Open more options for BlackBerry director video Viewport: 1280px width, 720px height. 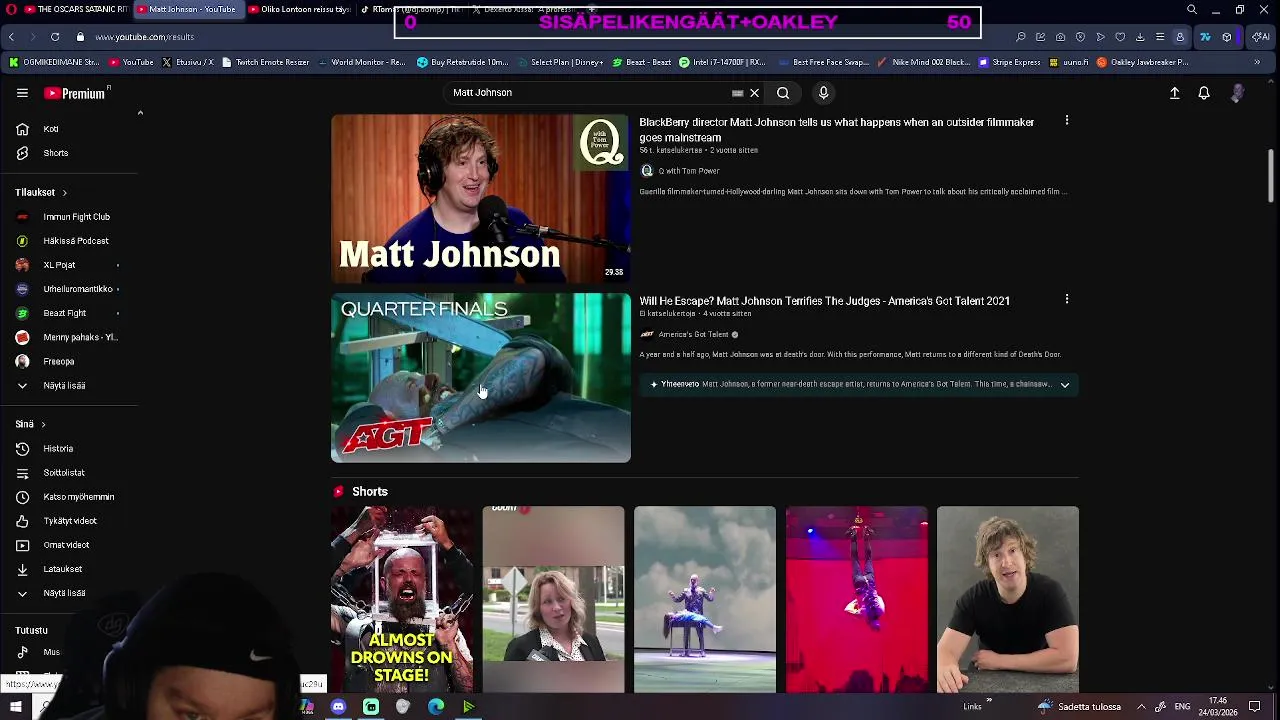tap(1067, 121)
